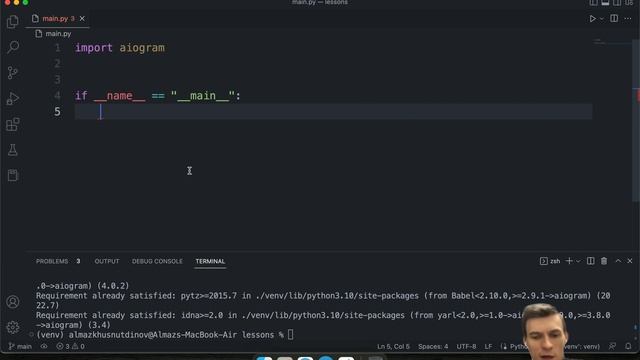Kill the terminal with trash icon
640x360 pixels.
[604, 261]
